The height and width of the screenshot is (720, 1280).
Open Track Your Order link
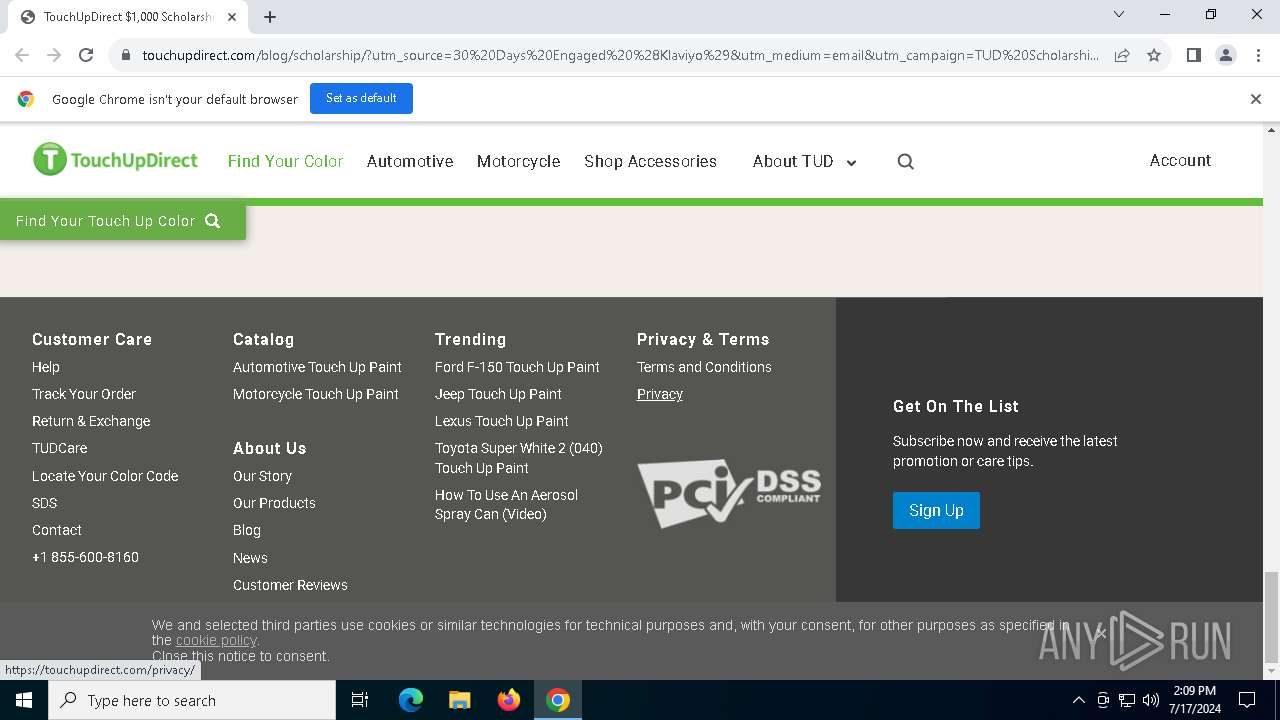click(84, 394)
